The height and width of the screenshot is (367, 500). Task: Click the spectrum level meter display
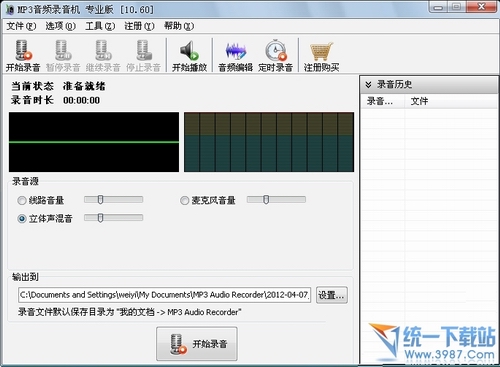click(x=269, y=142)
